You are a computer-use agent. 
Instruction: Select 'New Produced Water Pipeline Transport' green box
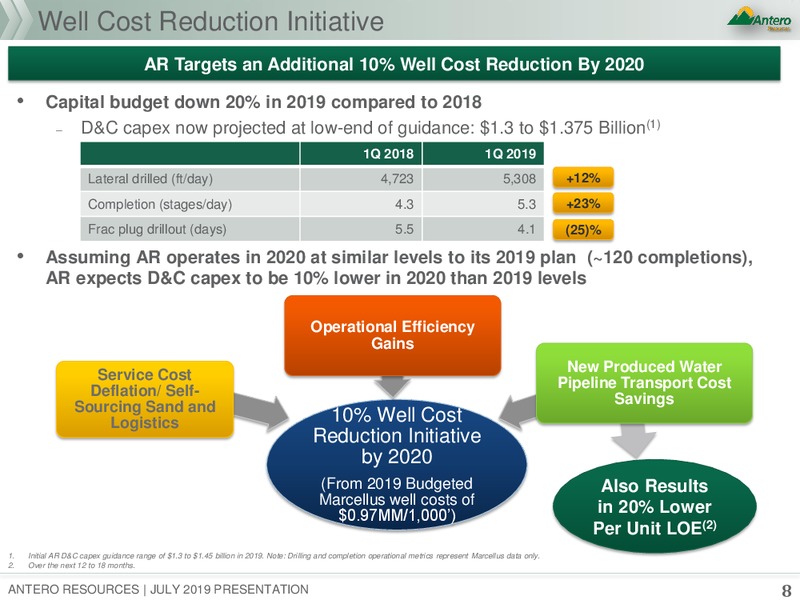click(644, 383)
